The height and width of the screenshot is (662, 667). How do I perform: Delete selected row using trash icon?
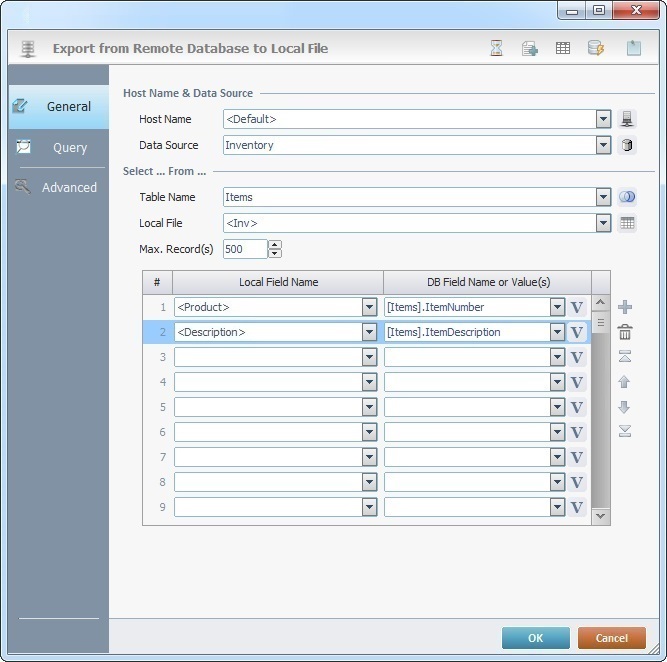[625, 332]
